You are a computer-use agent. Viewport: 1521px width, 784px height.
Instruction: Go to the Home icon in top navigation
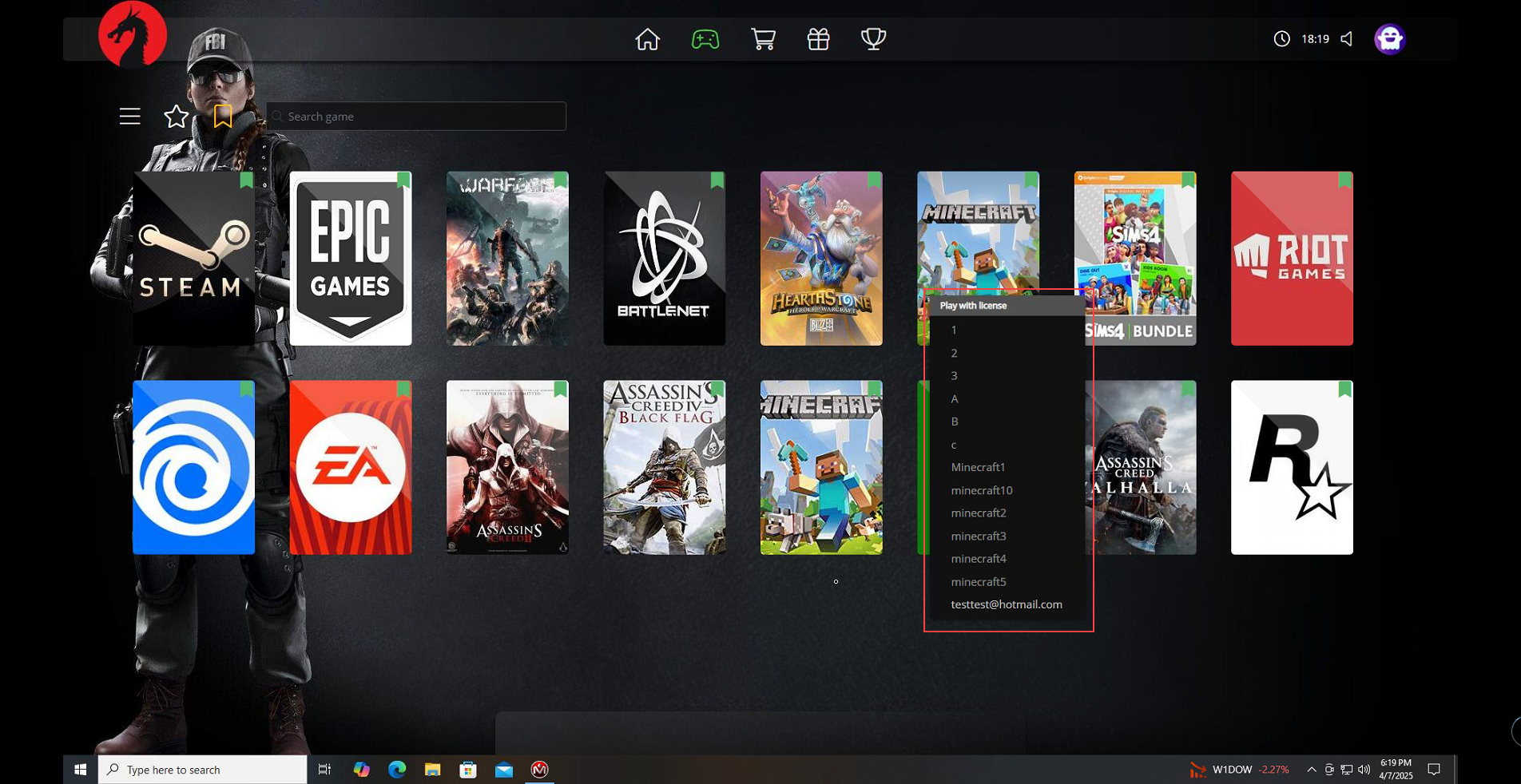[647, 39]
